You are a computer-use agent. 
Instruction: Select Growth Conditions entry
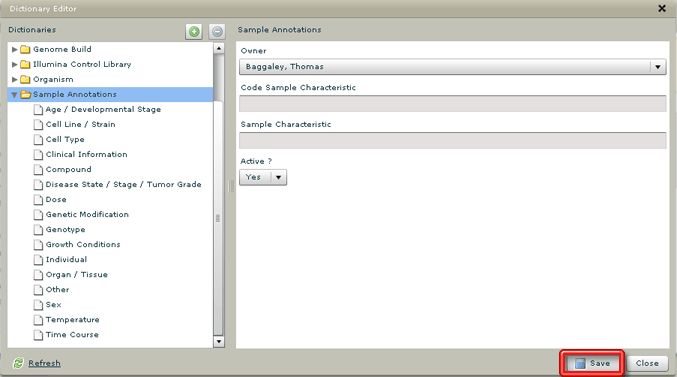(83, 244)
